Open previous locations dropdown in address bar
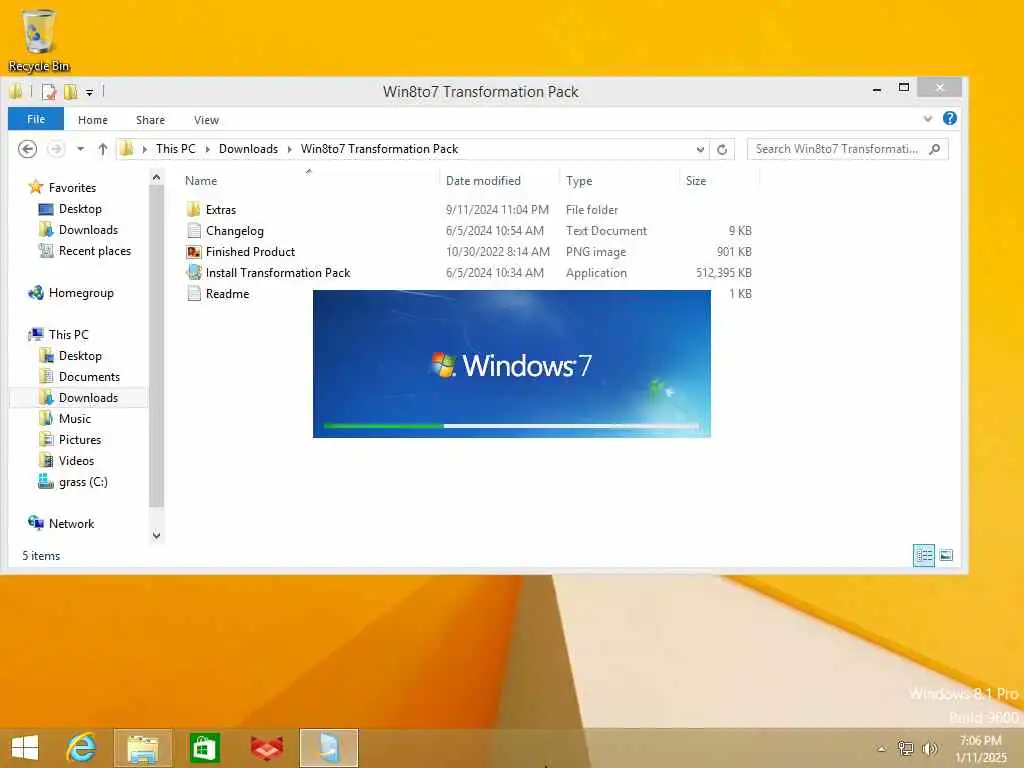This screenshot has width=1024, height=768. 700,150
